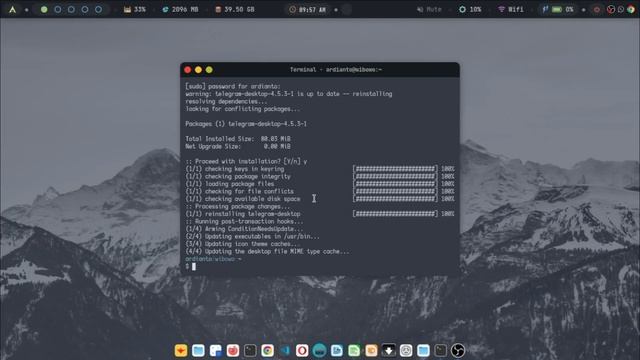
Task: Launch Chrome from the dock
Action: (267, 350)
